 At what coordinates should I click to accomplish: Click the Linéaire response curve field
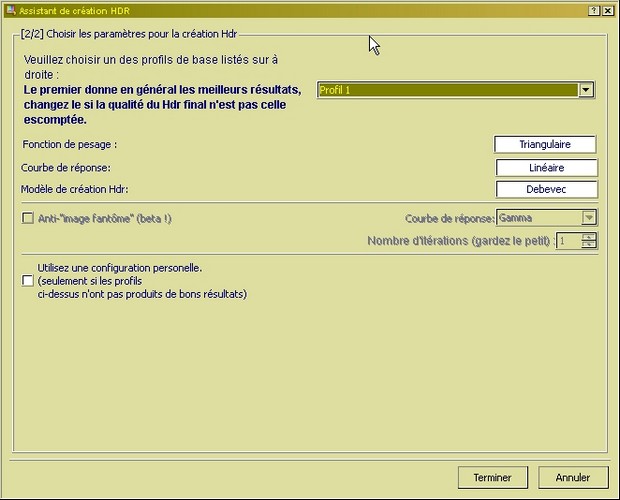click(546, 168)
